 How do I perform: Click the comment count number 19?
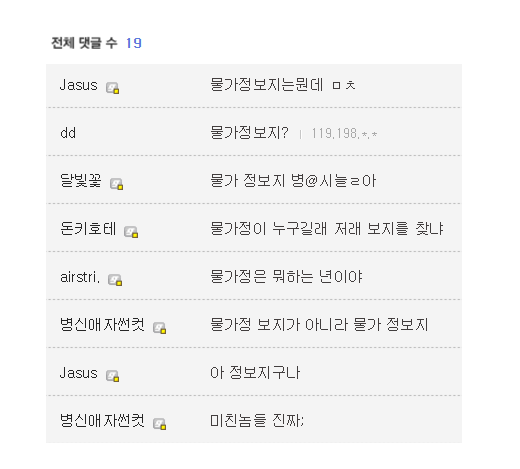[134, 43]
